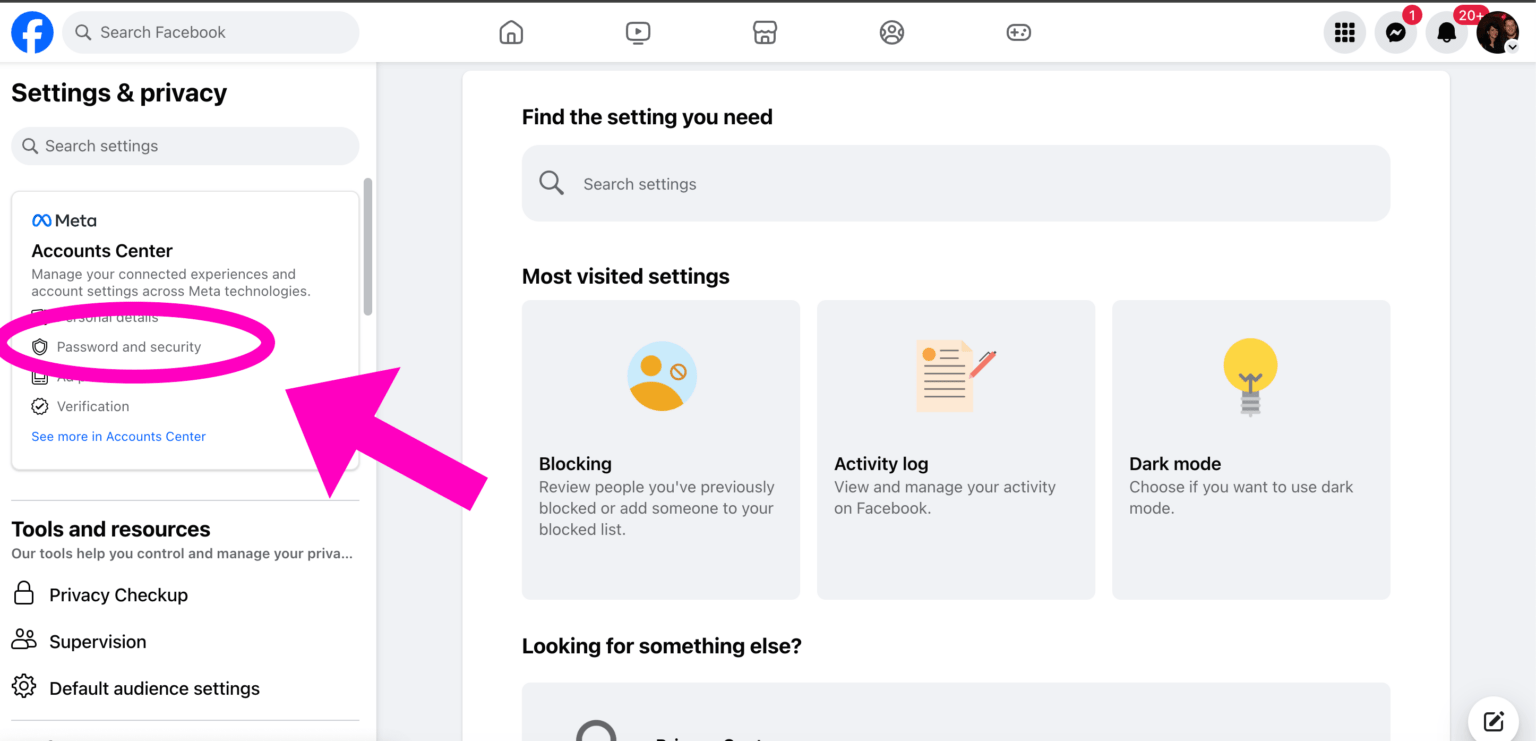Image resolution: width=1536 pixels, height=741 pixels.
Task: Click See more in Accounts Center link
Action: [x=118, y=436]
